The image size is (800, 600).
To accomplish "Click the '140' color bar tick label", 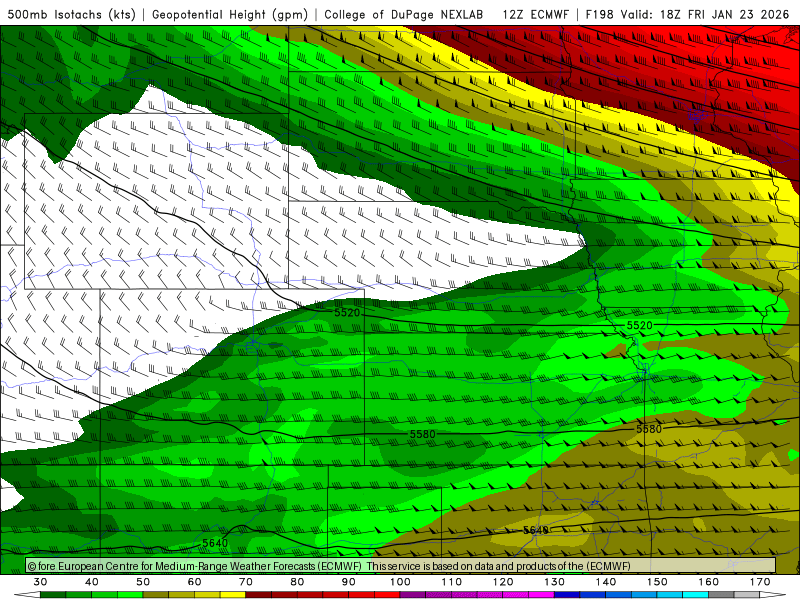I will (606, 582).
